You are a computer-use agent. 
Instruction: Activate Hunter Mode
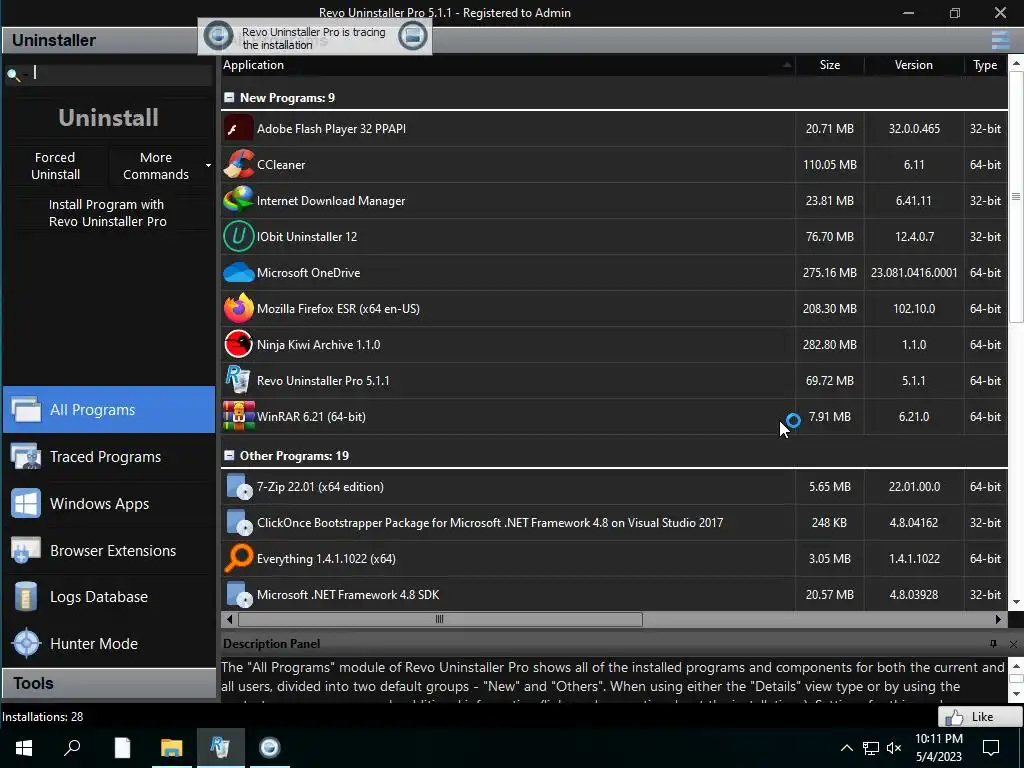coord(108,643)
